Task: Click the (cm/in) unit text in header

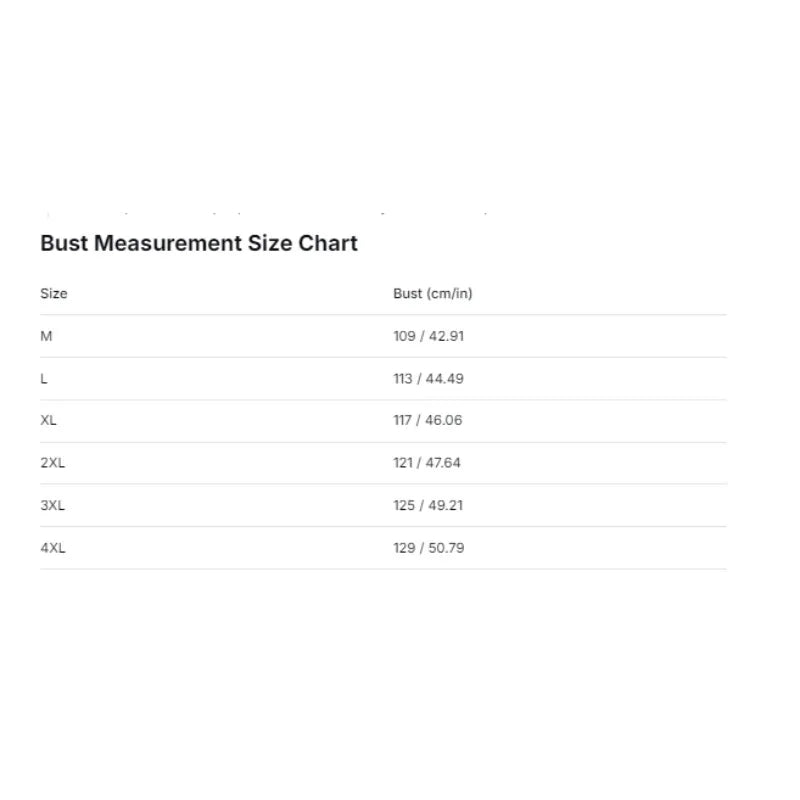Action: point(449,293)
